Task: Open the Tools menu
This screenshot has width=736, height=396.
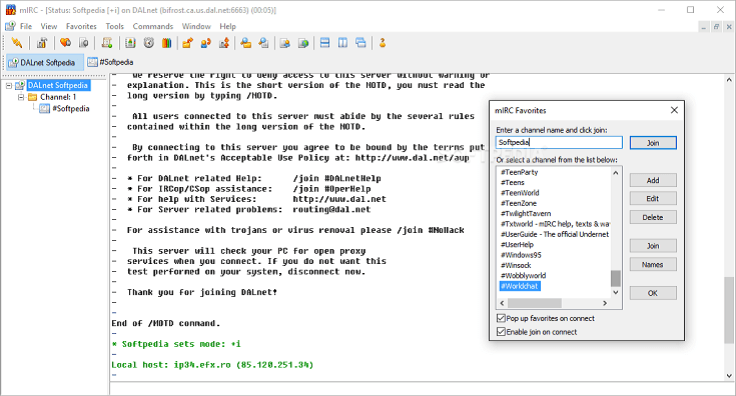Action: [x=115, y=26]
